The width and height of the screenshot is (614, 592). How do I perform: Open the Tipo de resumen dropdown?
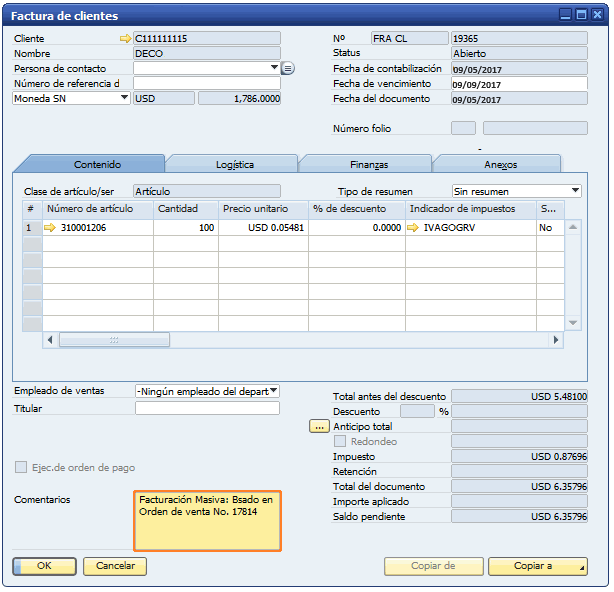click(x=575, y=191)
